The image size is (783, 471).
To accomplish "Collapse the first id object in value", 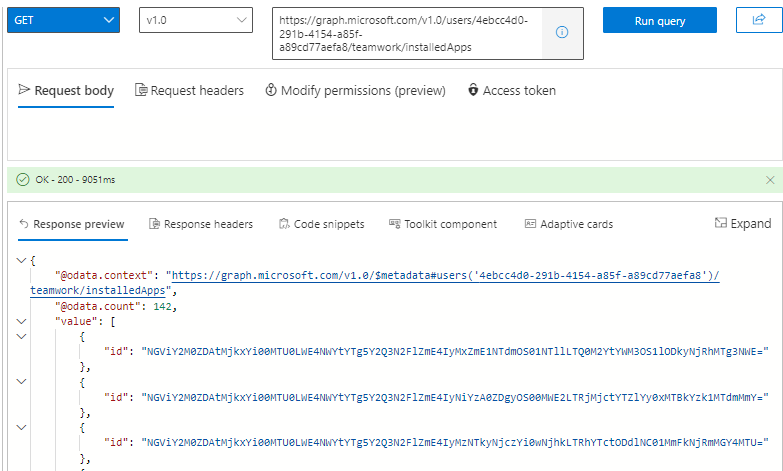I will click(x=21, y=336).
